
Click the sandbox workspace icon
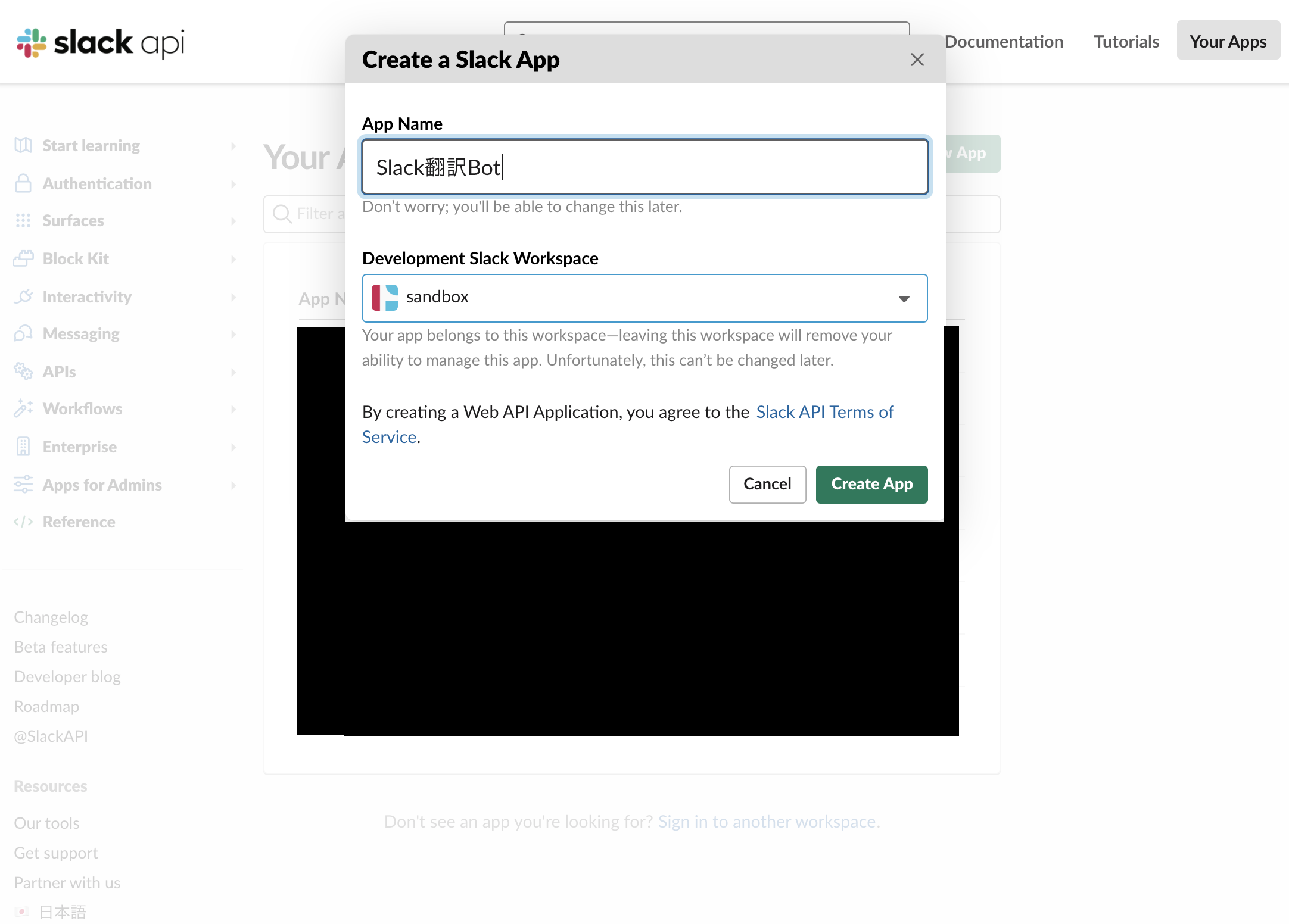click(385, 297)
